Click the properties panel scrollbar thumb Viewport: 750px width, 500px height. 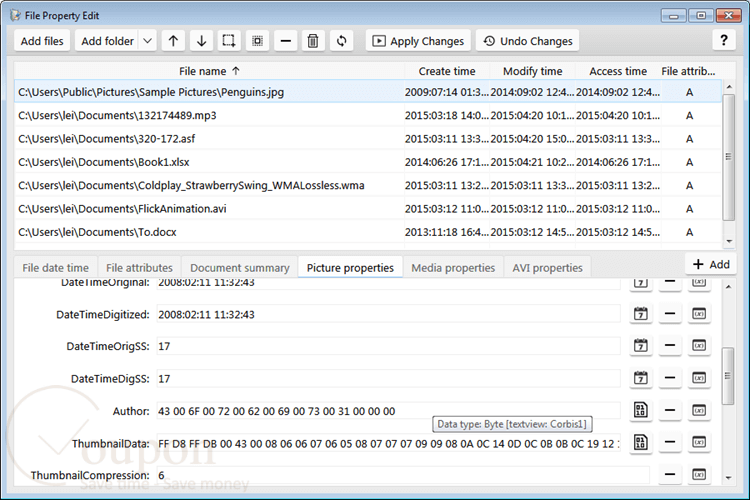click(x=728, y=376)
